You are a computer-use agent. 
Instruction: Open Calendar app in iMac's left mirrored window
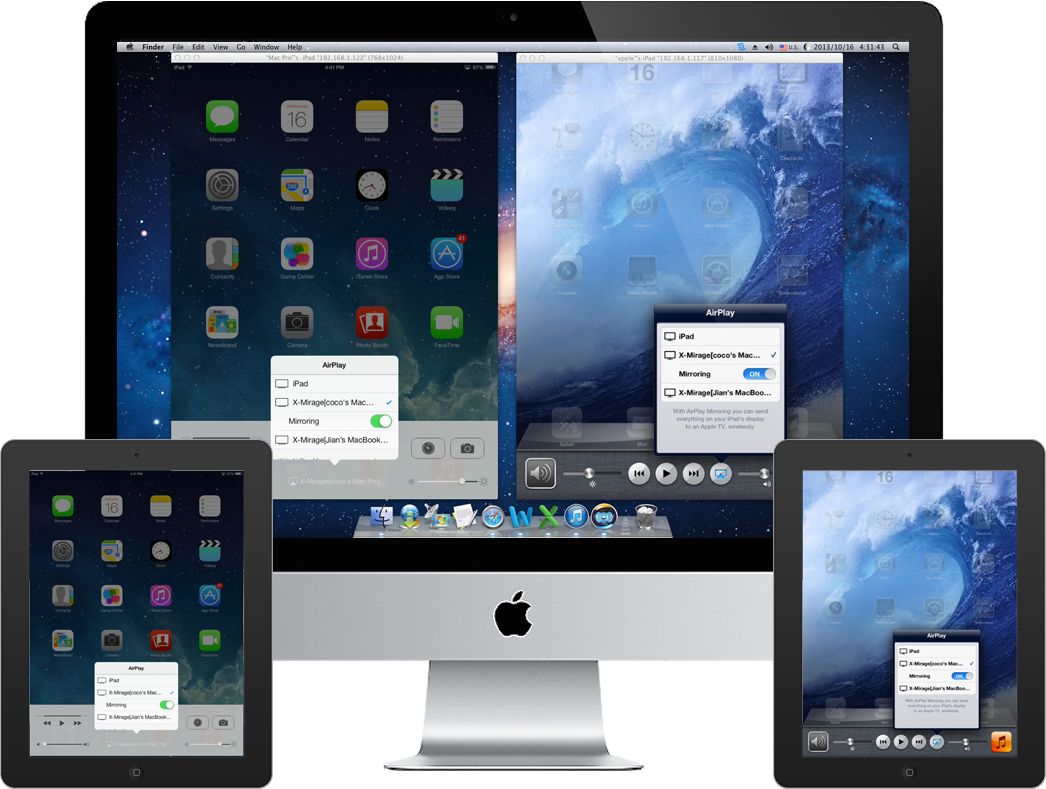(x=297, y=117)
